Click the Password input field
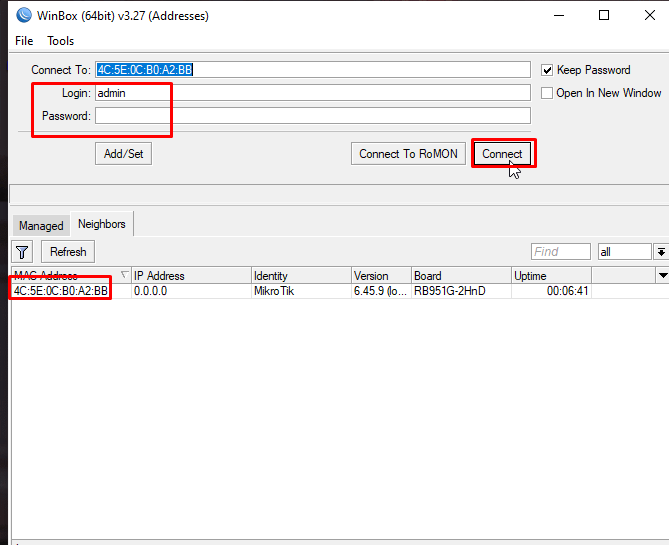Image resolution: width=669 pixels, height=545 pixels. [x=312, y=116]
